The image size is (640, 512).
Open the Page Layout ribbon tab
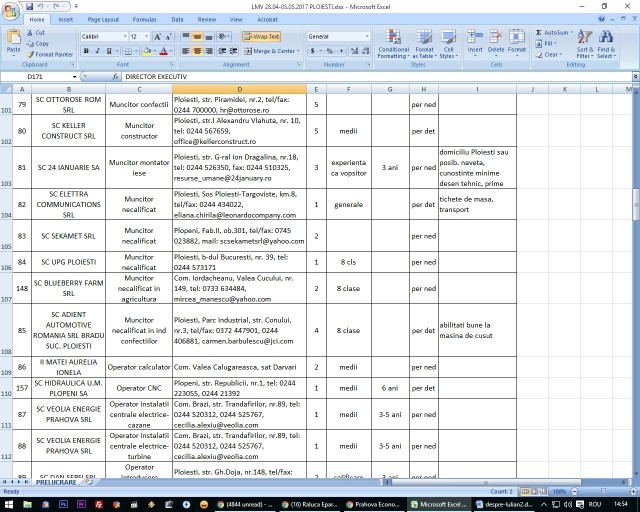pos(103,19)
